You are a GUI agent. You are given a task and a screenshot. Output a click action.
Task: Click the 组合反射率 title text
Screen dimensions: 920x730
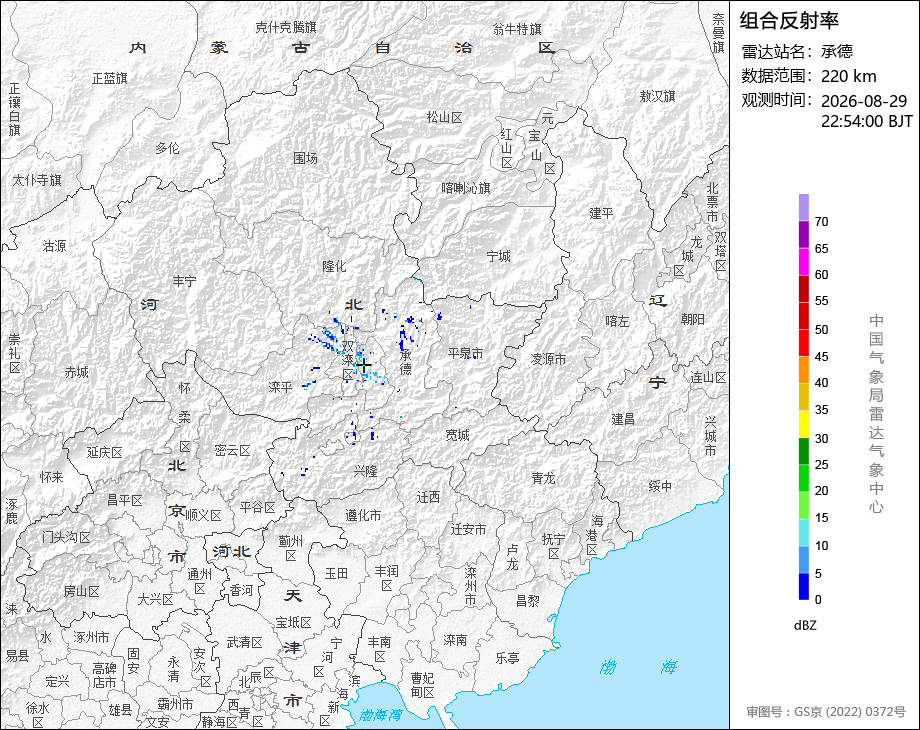click(789, 21)
